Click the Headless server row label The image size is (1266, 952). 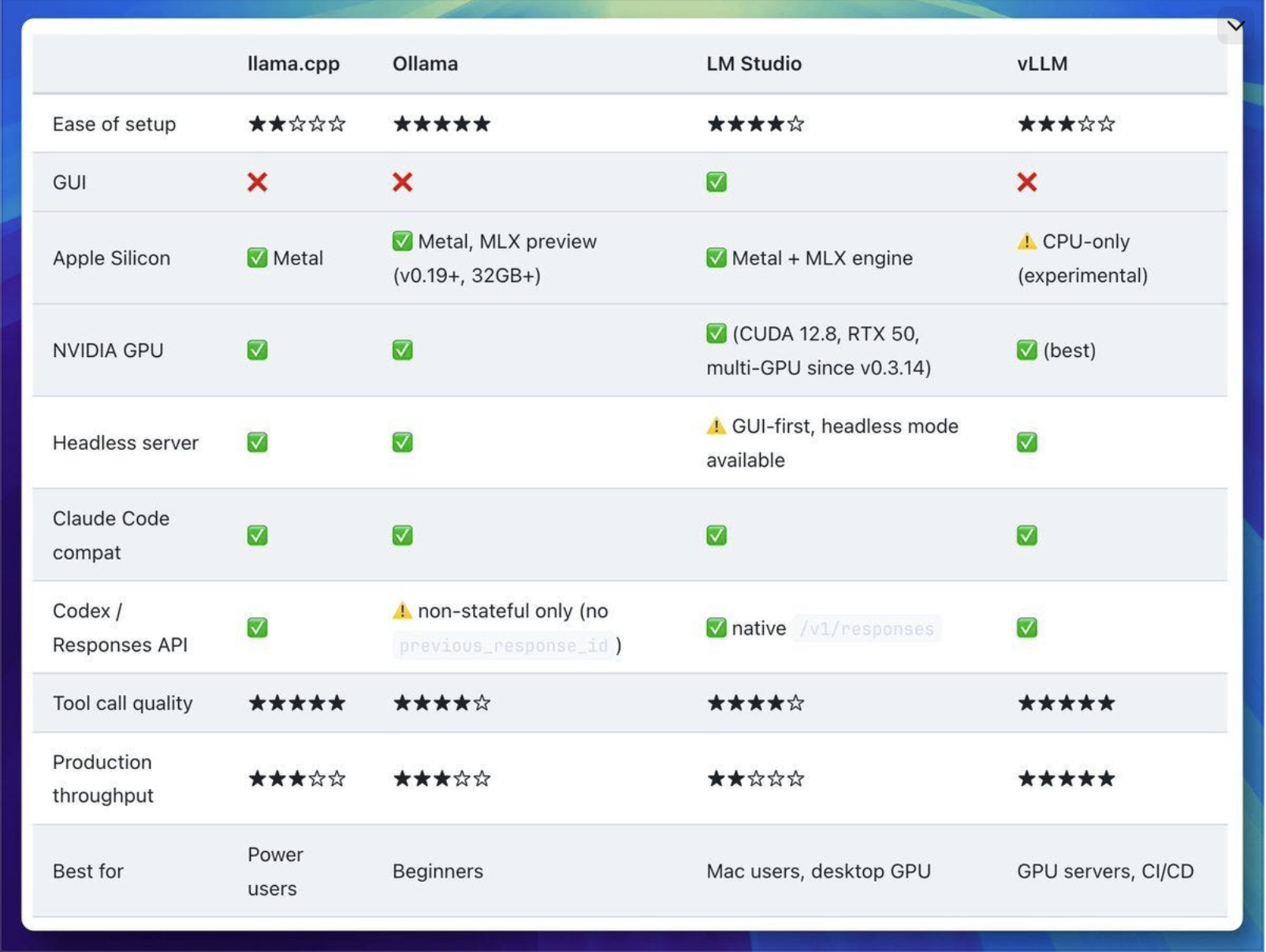click(x=125, y=442)
